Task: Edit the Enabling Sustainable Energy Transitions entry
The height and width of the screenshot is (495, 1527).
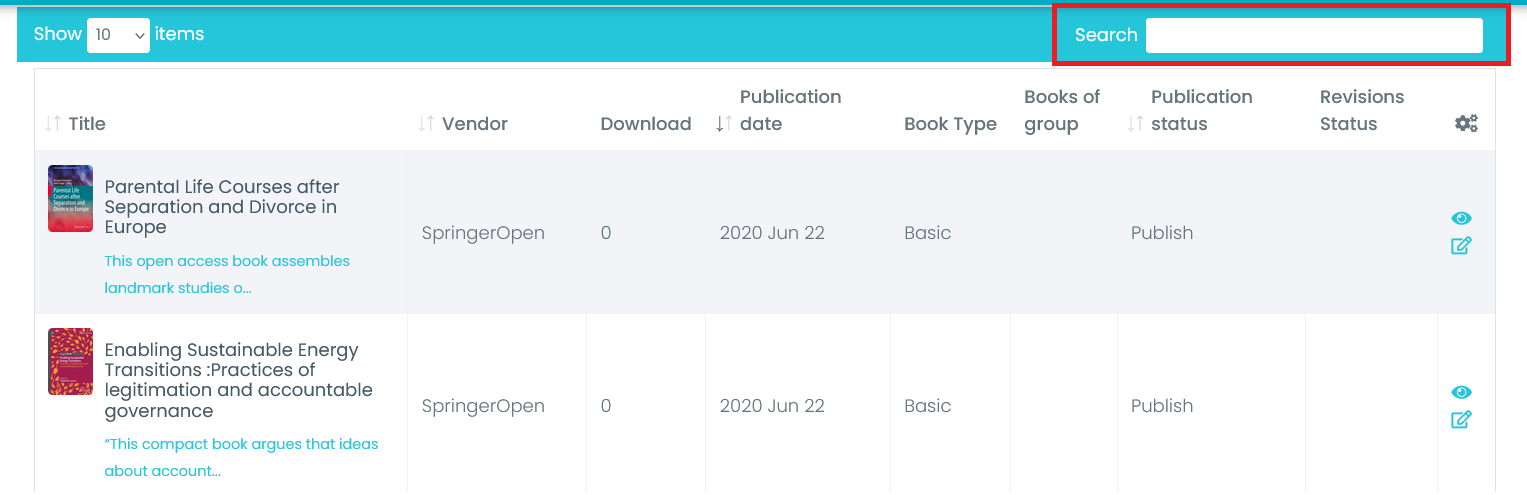Action: click(1461, 420)
